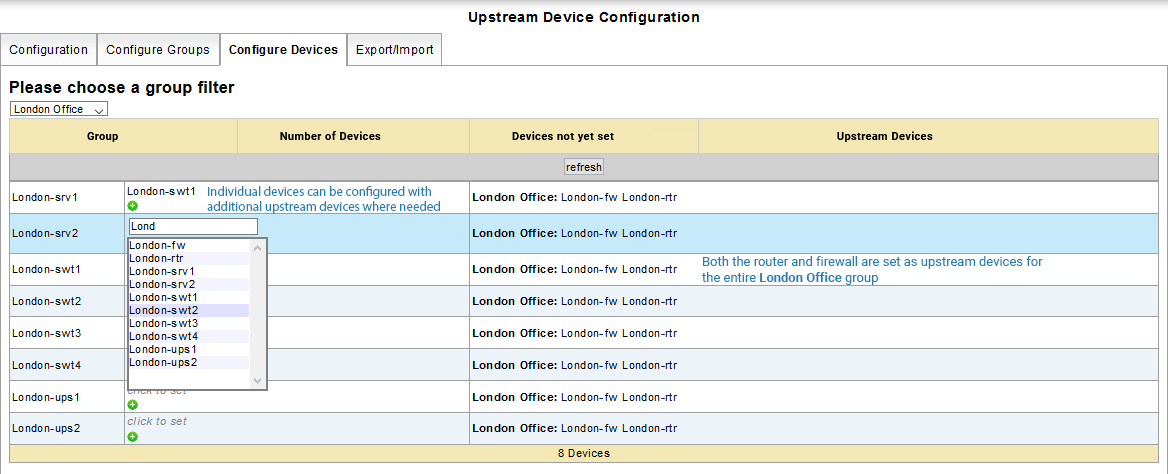This screenshot has height=474, width=1168.
Task: Select London-srv1 from the autocomplete list
Action: [x=162, y=271]
